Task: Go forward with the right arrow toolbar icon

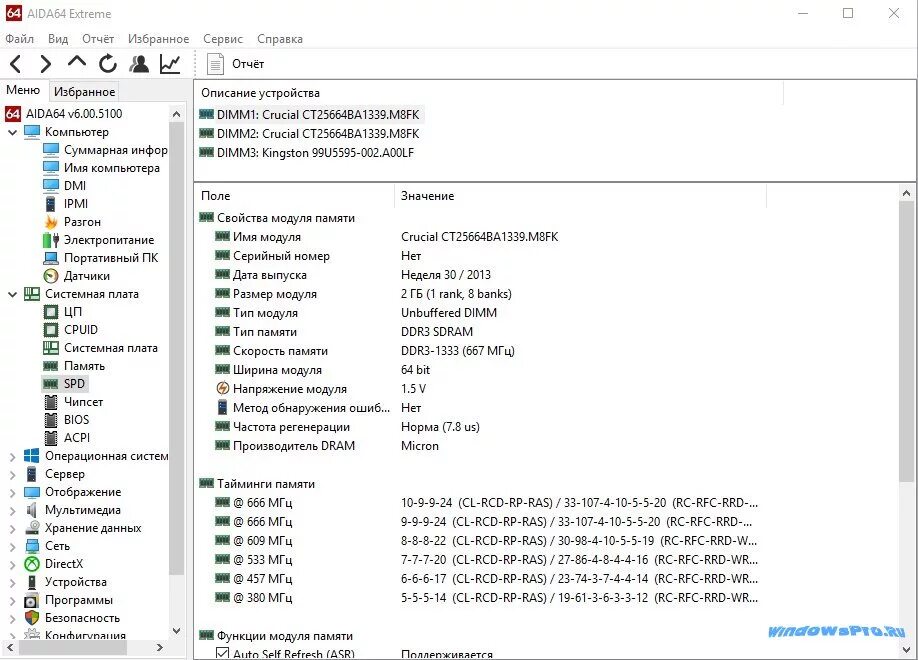Action: click(x=46, y=63)
